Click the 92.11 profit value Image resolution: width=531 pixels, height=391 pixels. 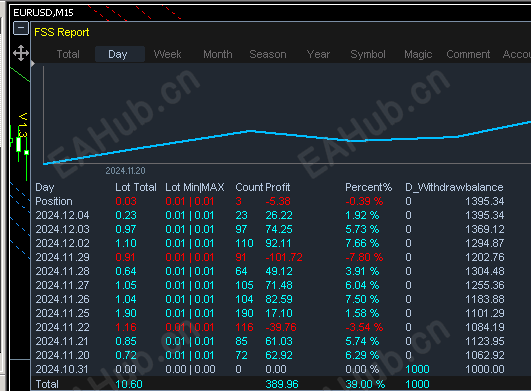point(278,243)
